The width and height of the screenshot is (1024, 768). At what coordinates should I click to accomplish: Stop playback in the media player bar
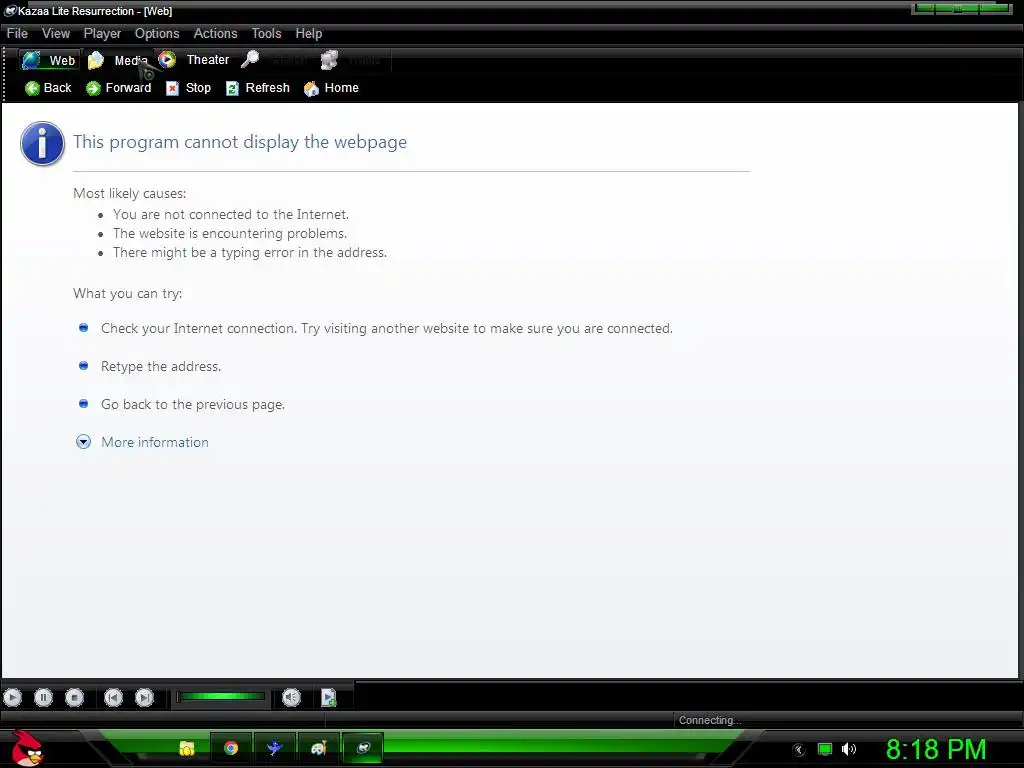[74, 697]
